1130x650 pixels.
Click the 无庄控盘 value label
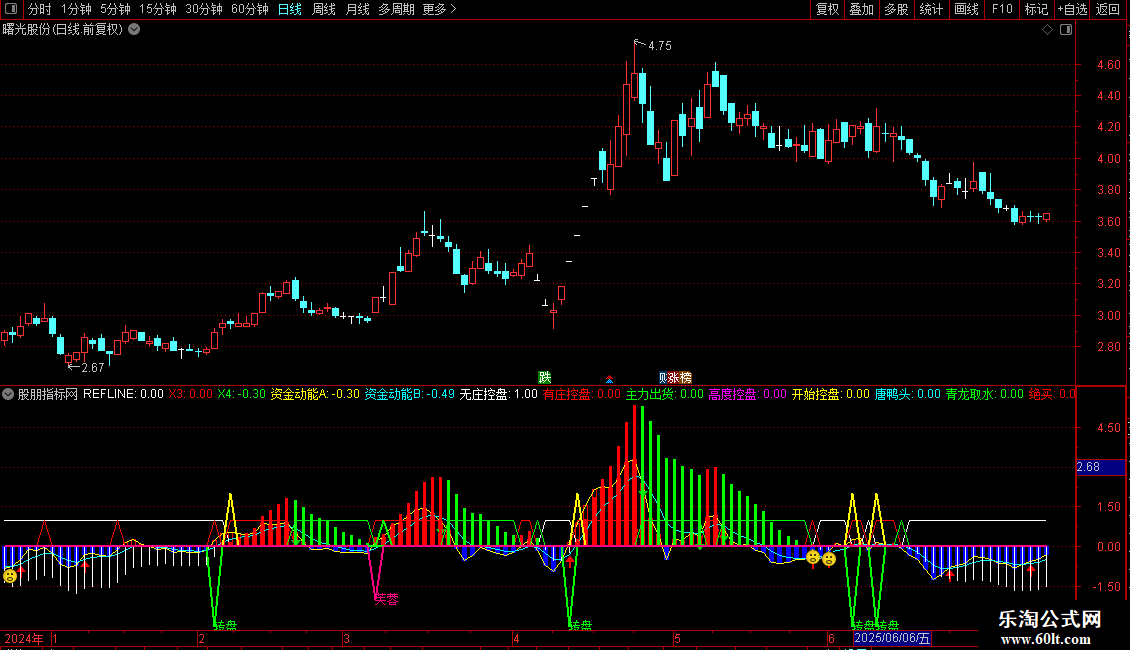499,394
